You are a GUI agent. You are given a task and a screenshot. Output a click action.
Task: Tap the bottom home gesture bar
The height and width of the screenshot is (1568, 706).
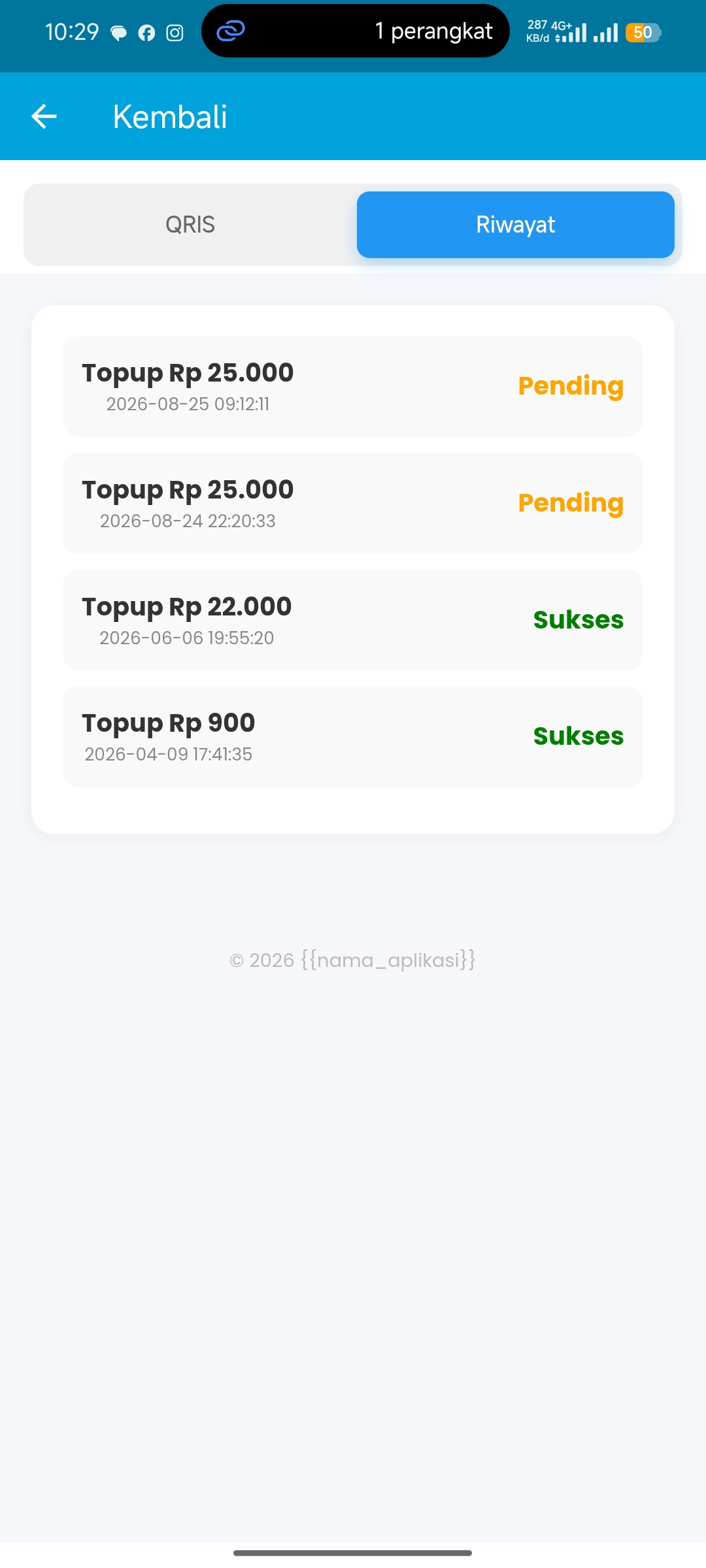pyautogui.click(x=353, y=1553)
